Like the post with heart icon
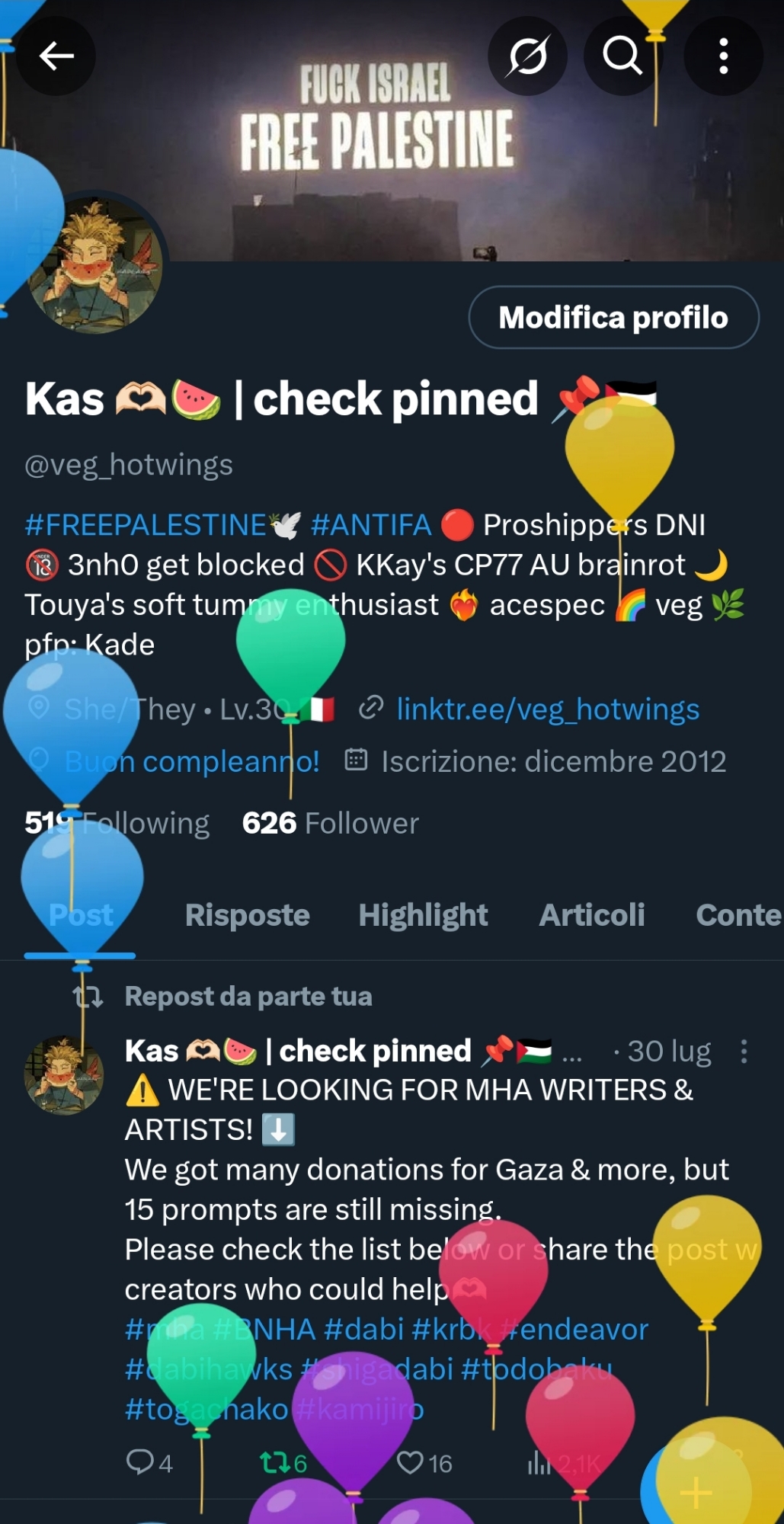The image size is (784, 1524). 424,1462
